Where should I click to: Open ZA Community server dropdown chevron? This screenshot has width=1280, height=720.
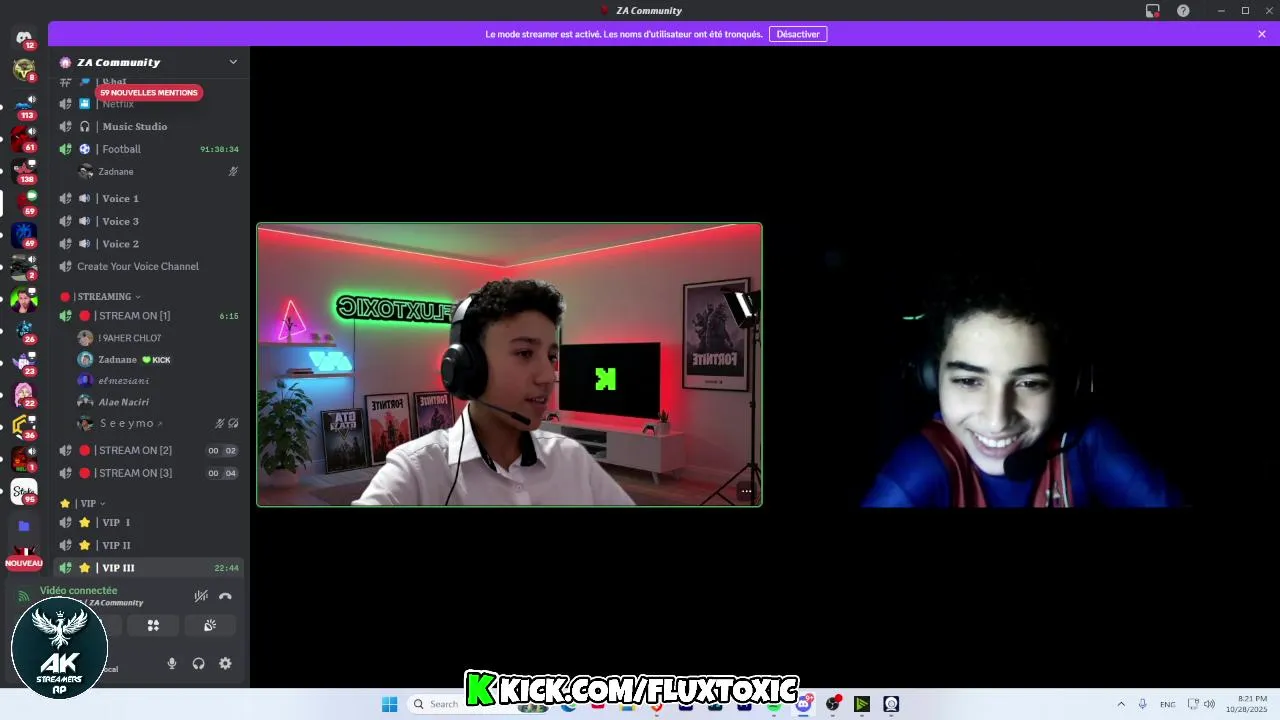click(x=233, y=62)
